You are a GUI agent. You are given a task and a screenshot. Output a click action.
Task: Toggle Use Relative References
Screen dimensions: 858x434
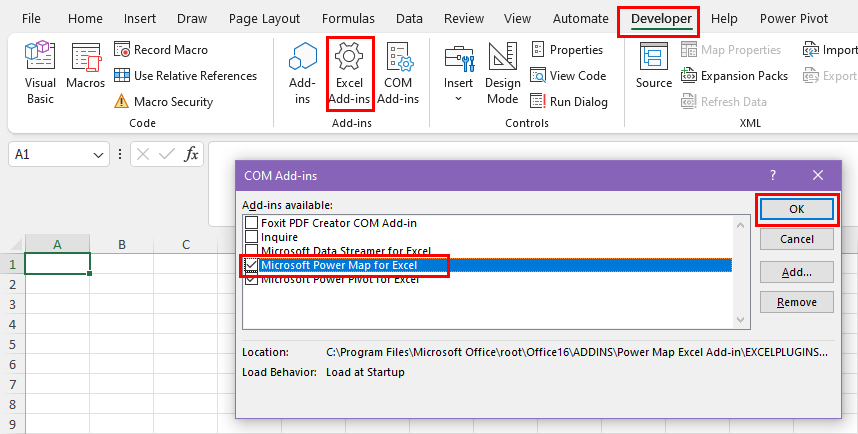click(x=185, y=76)
